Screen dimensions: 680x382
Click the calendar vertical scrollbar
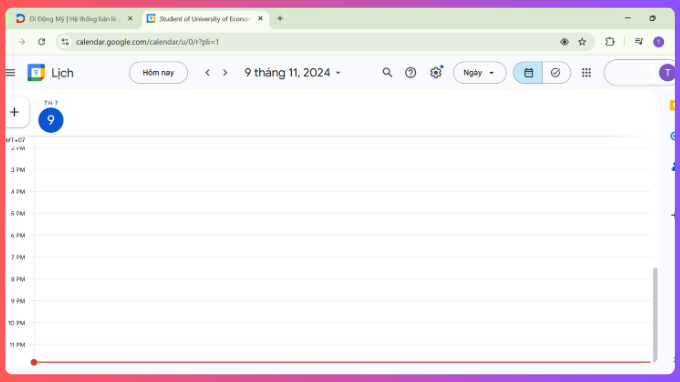(x=655, y=314)
